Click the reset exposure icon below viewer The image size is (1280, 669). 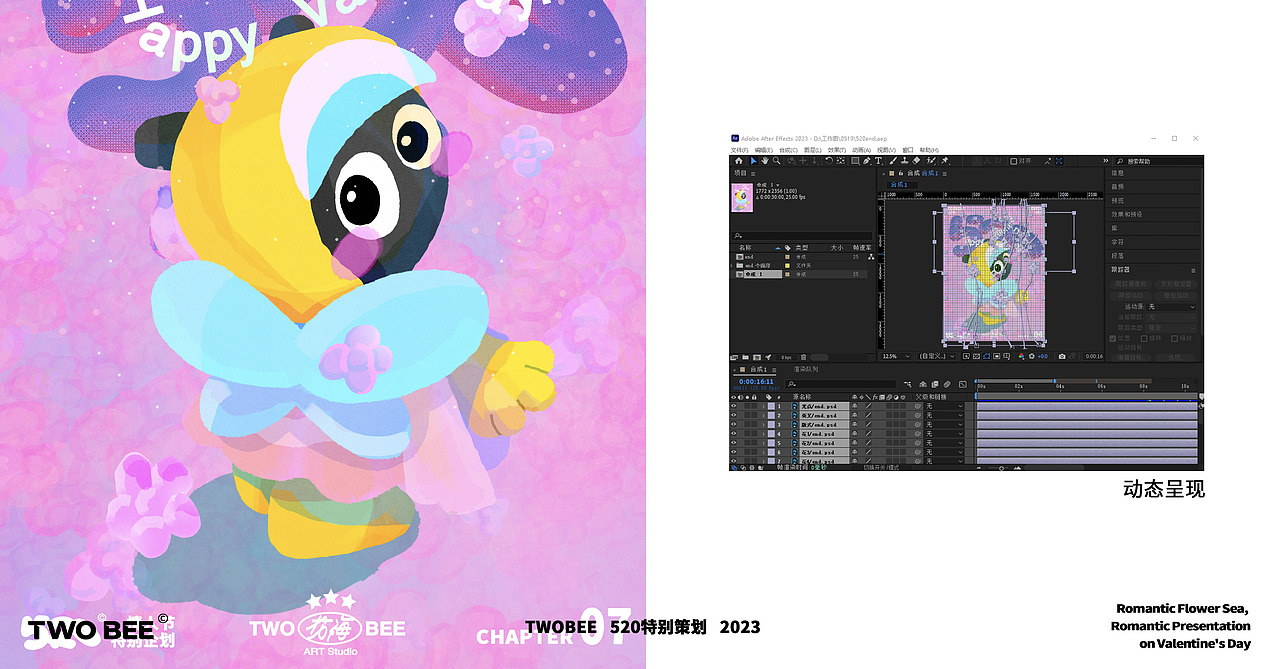click(1032, 356)
